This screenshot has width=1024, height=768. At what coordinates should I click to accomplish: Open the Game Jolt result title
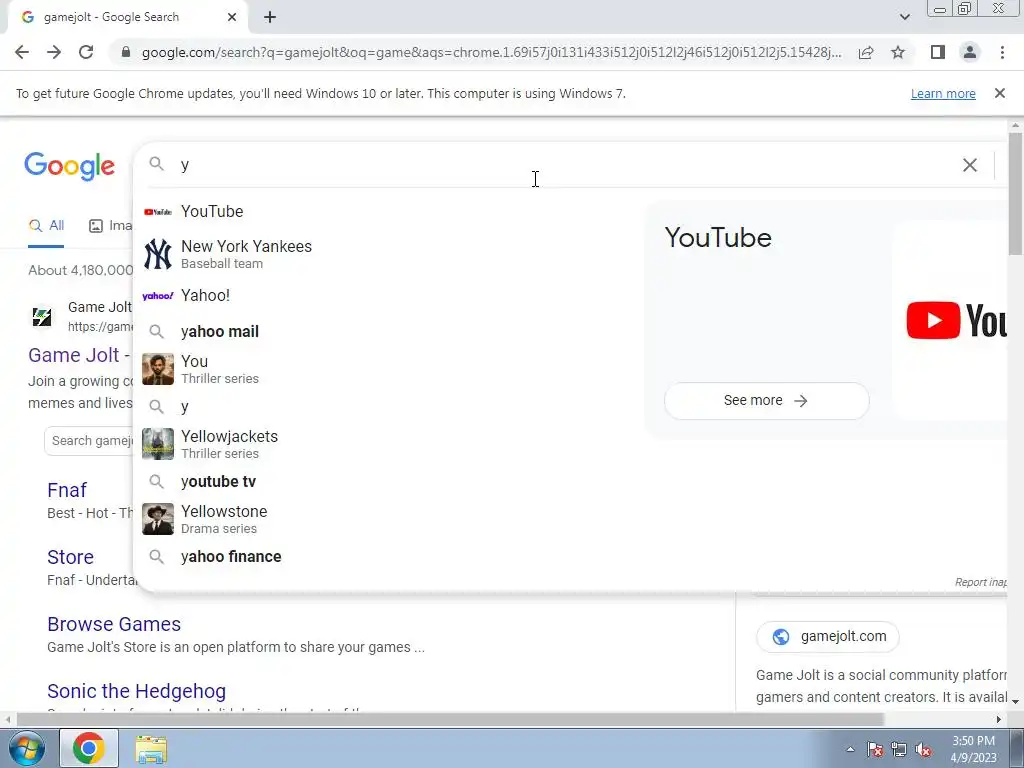[78, 355]
